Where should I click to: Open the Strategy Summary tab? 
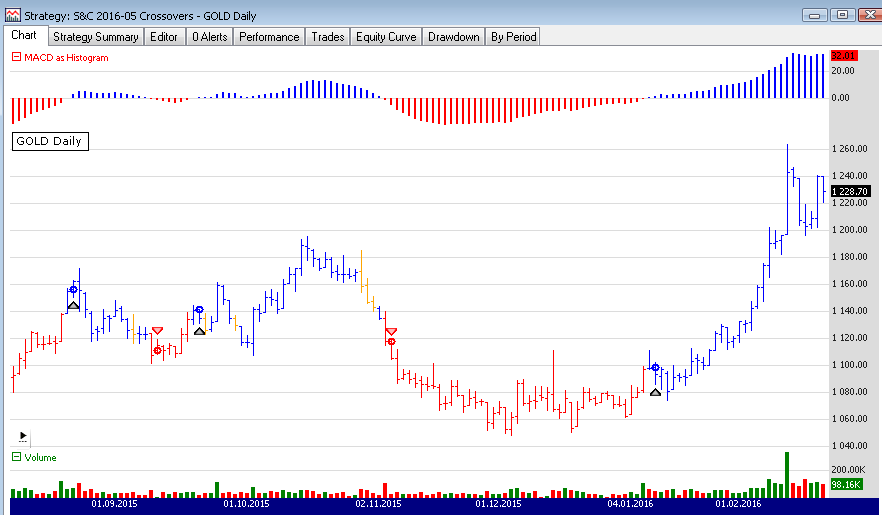click(96, 37)
